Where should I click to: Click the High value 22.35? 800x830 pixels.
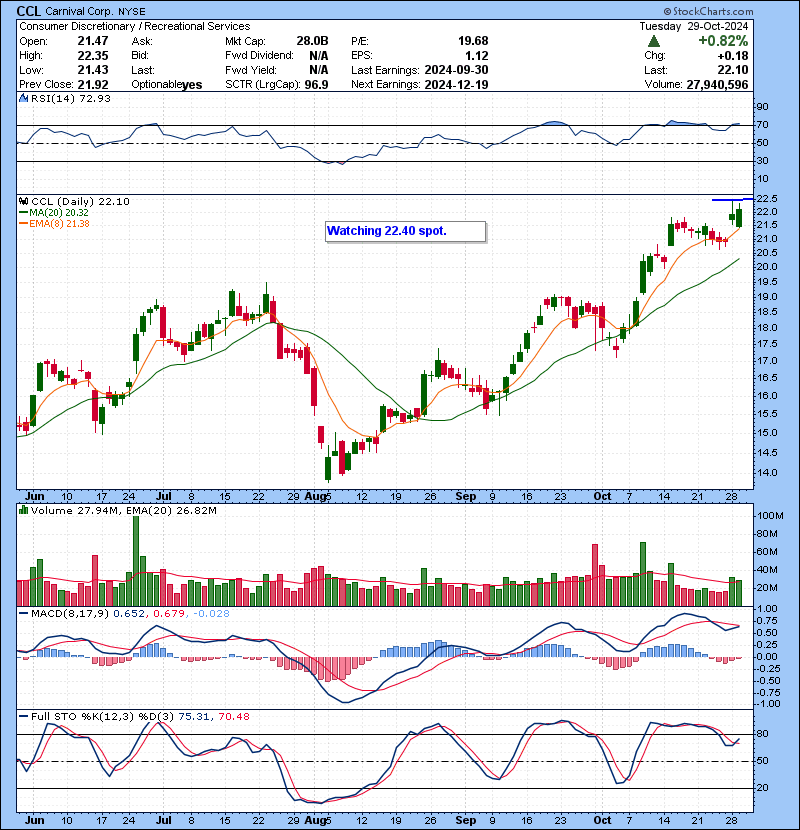pyautogui.click(x=93, y=56)
